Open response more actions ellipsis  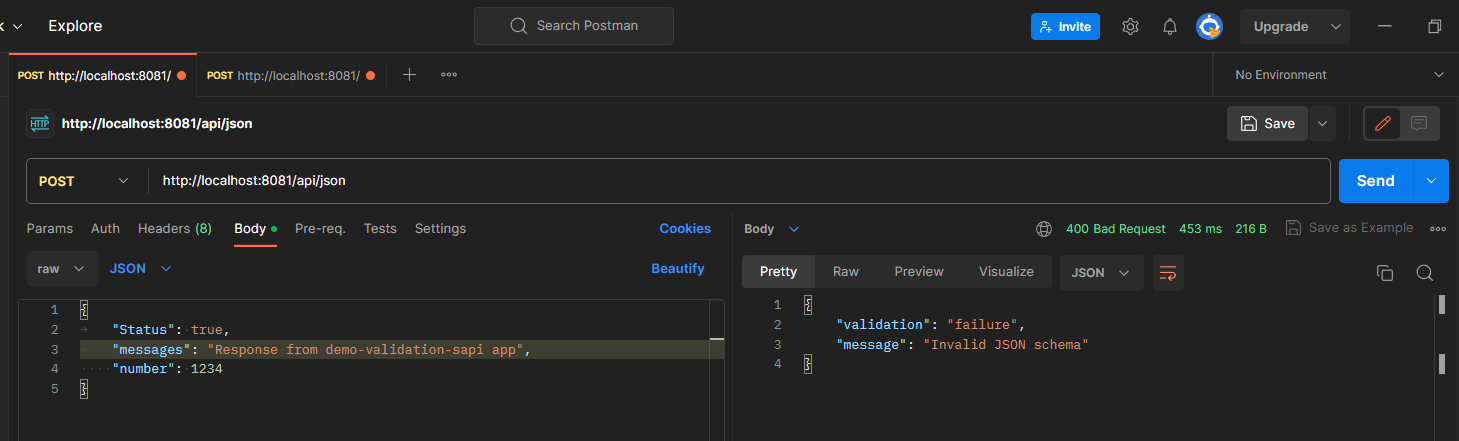point(1438,229)
